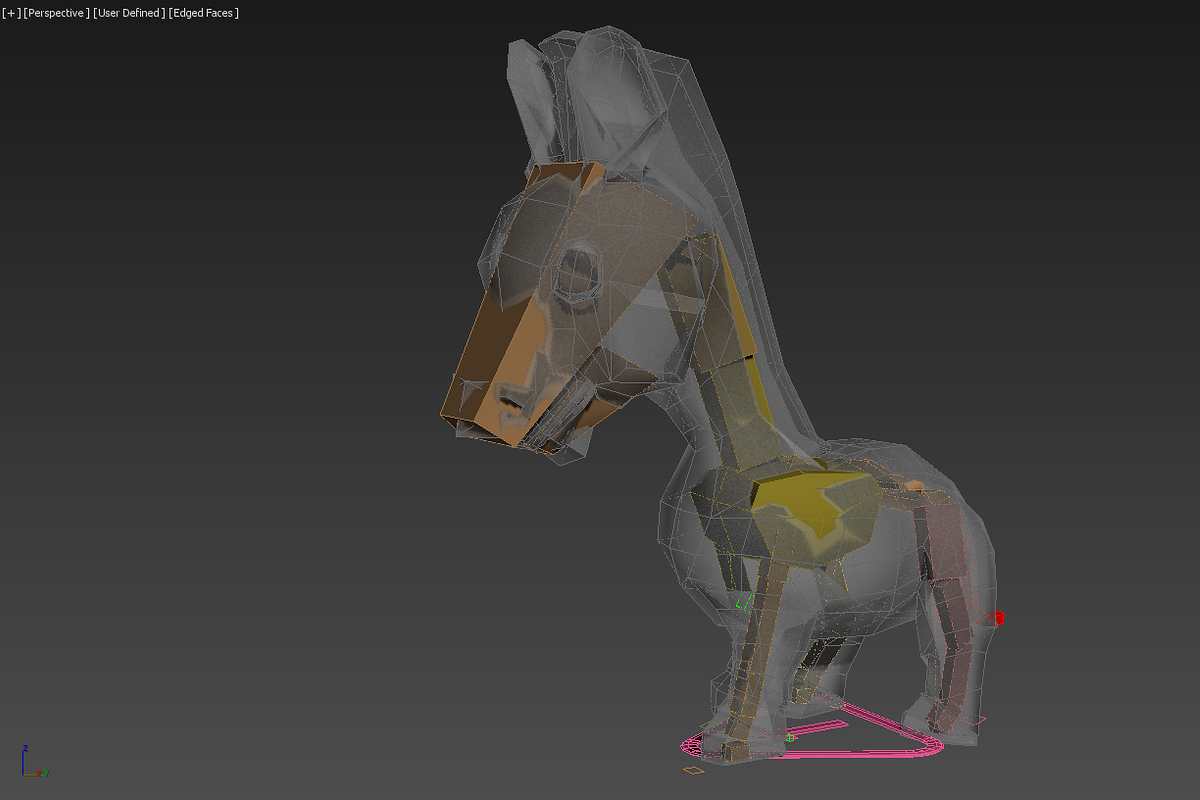Viewport: 1200px width, 800px height.
Task: Open the [+] viewport general menu
Action: (x=11, y=13)
